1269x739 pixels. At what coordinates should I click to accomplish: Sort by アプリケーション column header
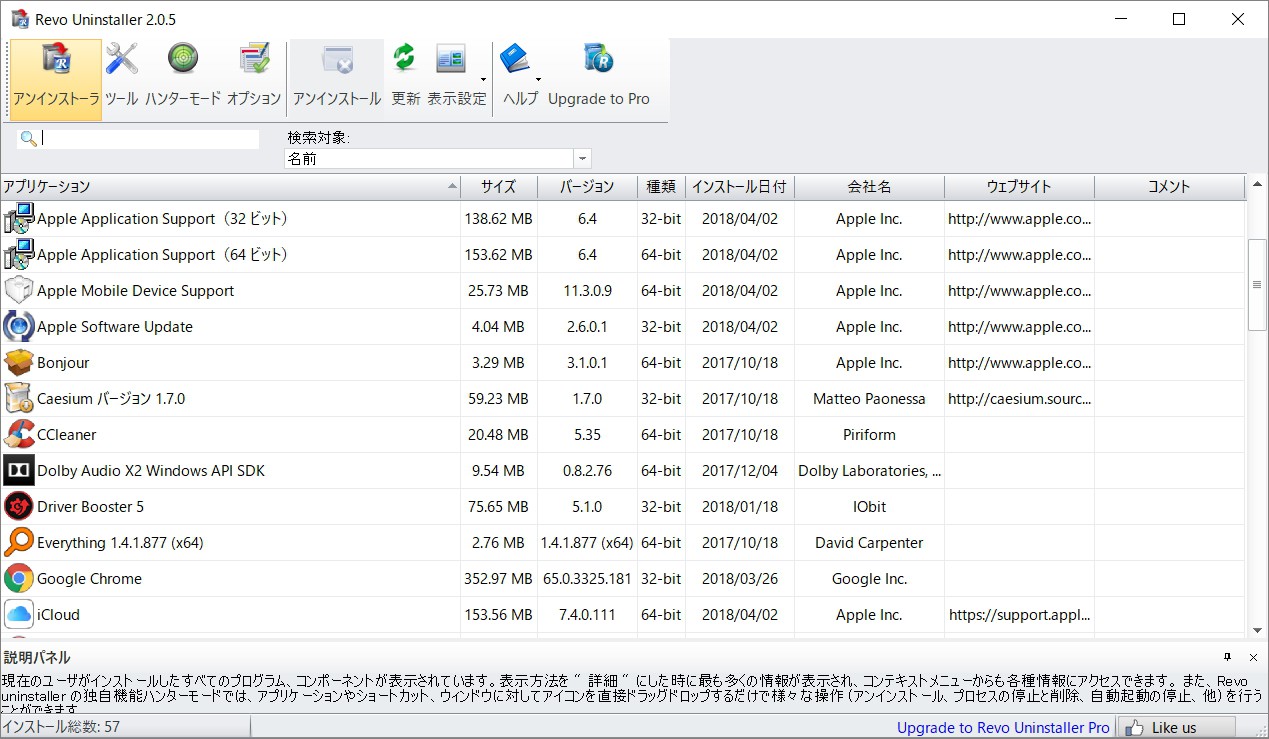[230, 187]
